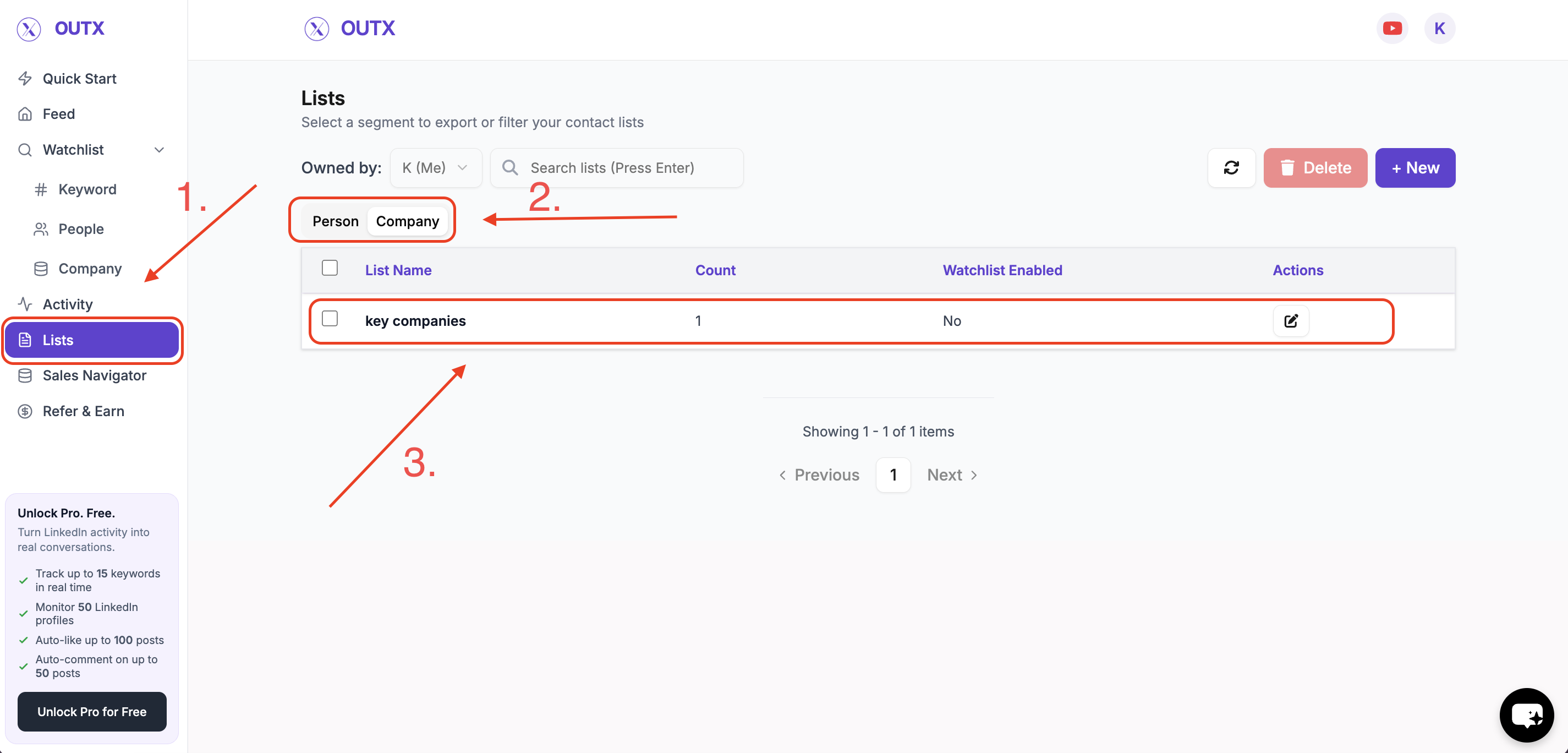This screenshot has width=1568, height=753.
Task: Click Unlock Pro for Free button
Action: (92, 712)
